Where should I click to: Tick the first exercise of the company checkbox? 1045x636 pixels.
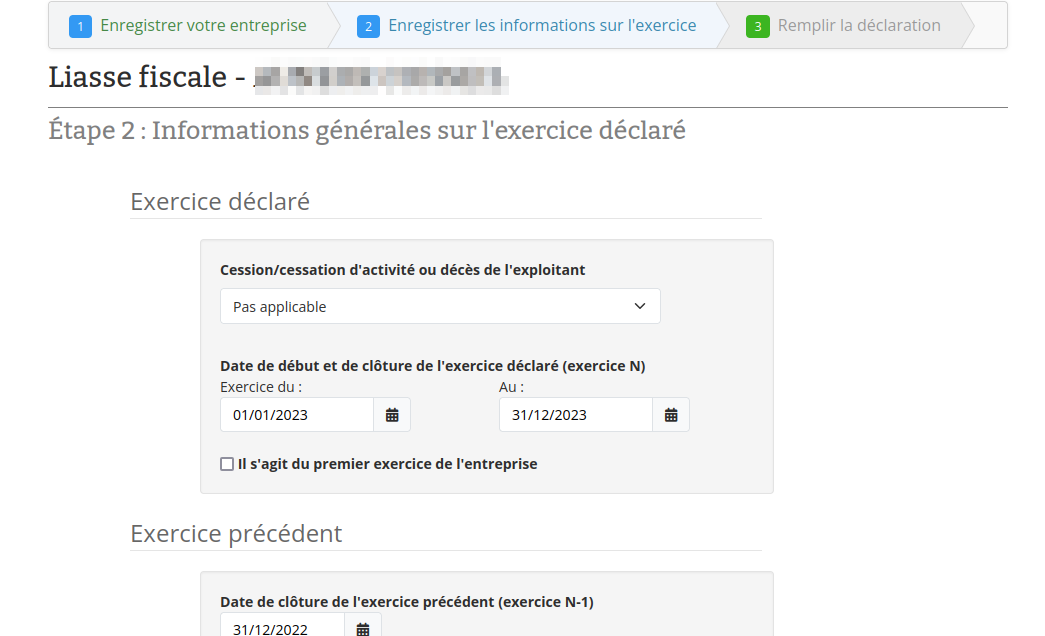227,464
